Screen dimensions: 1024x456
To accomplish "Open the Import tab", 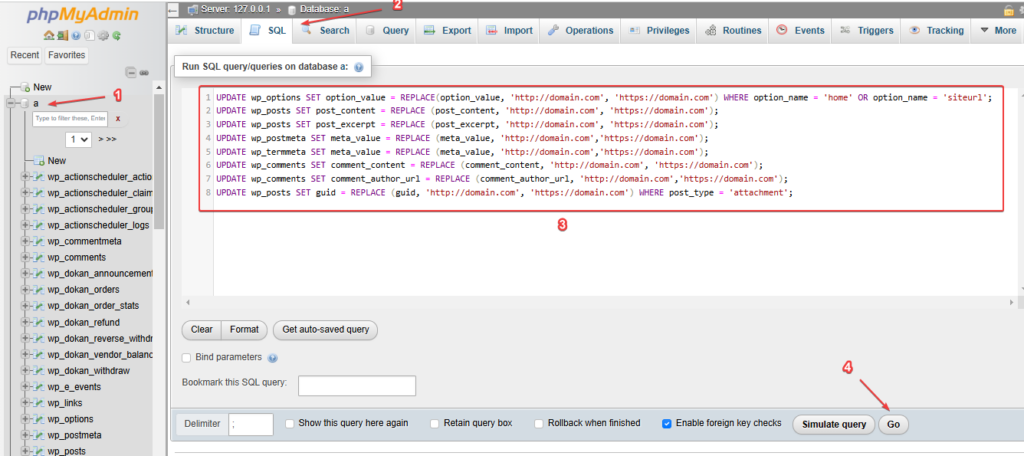I will pyautogui.click(x=509, y=30).
